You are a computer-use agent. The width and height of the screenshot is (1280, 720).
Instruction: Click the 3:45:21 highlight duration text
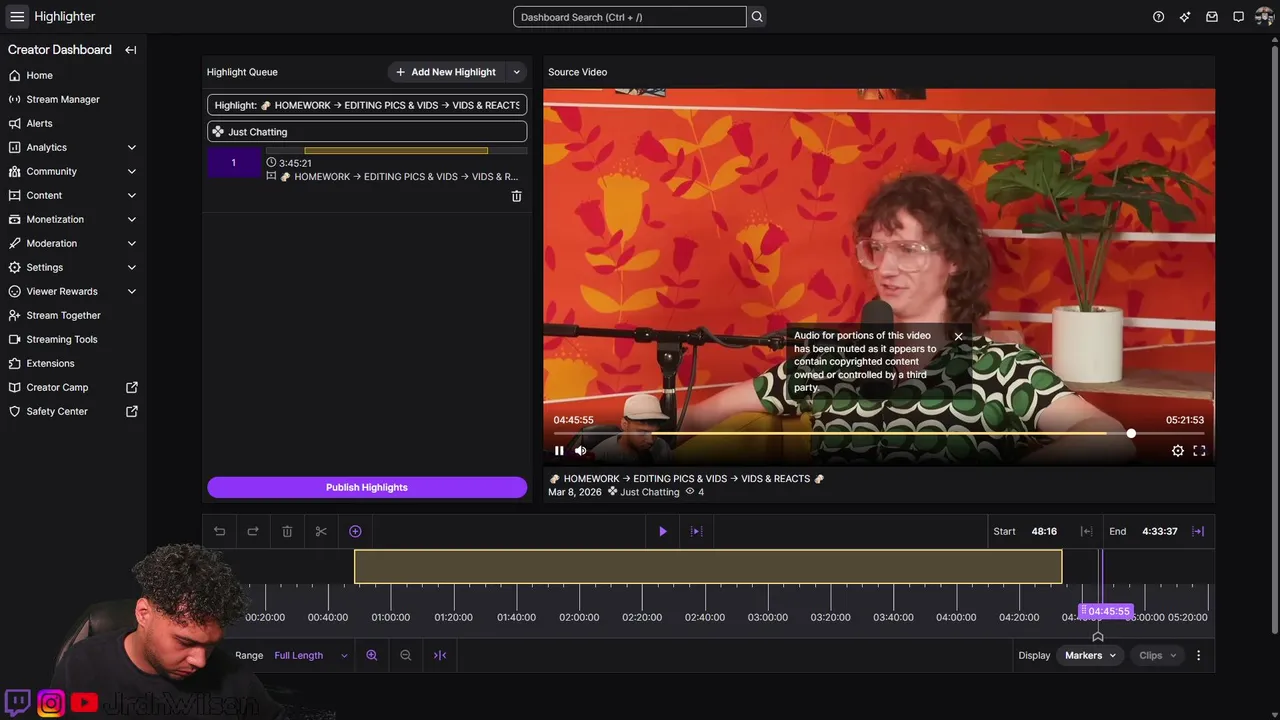point(295,163)
